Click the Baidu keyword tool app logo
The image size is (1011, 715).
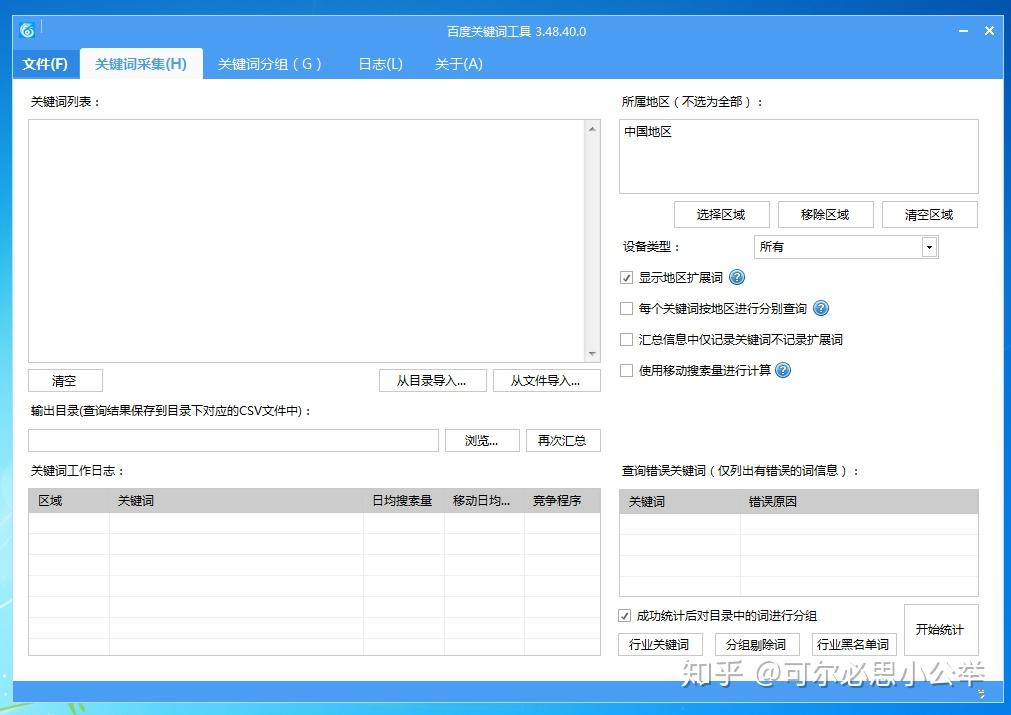[x=27, y=30]
